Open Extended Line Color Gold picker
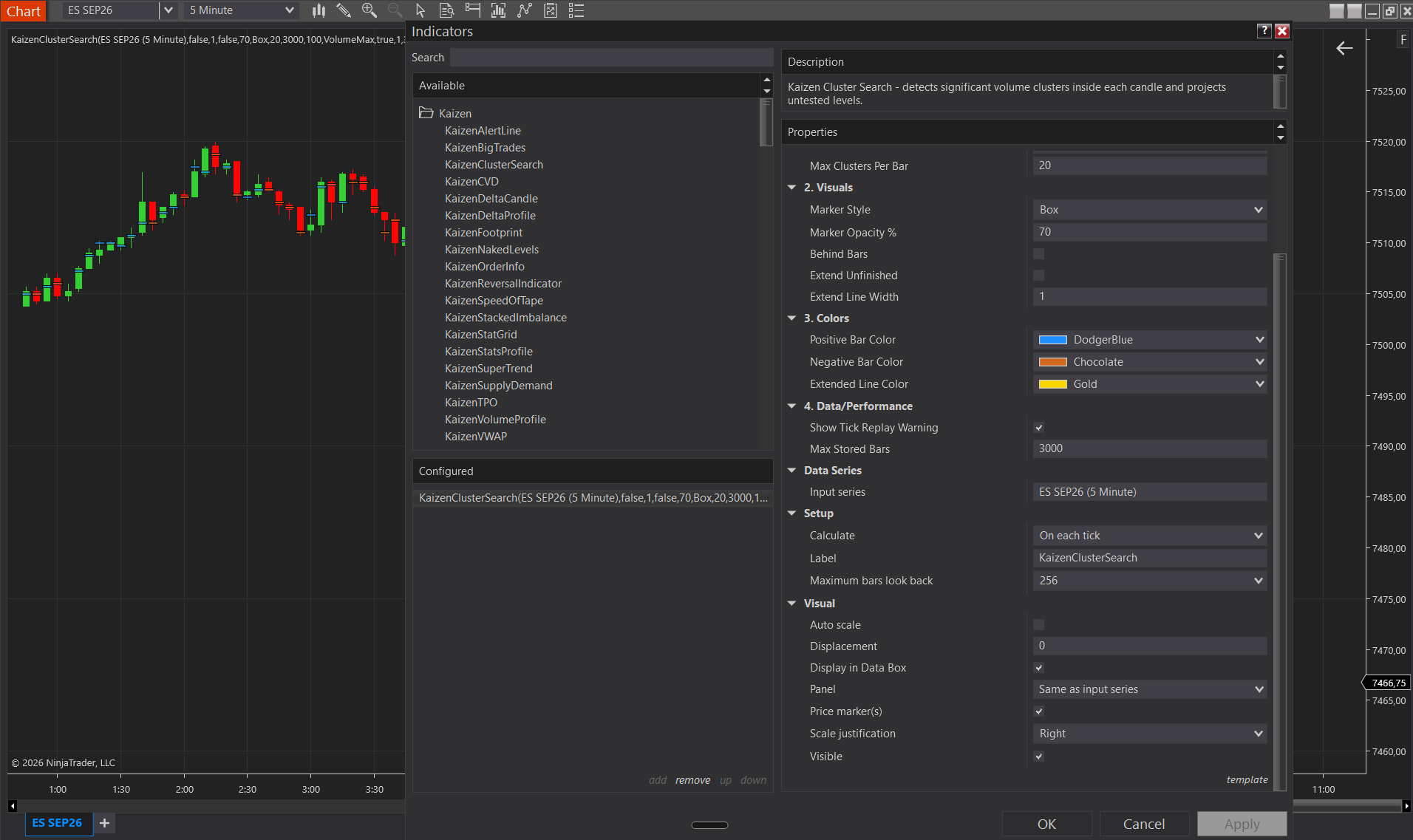The image size is (1413, 840). click(x=1150, y=384)
